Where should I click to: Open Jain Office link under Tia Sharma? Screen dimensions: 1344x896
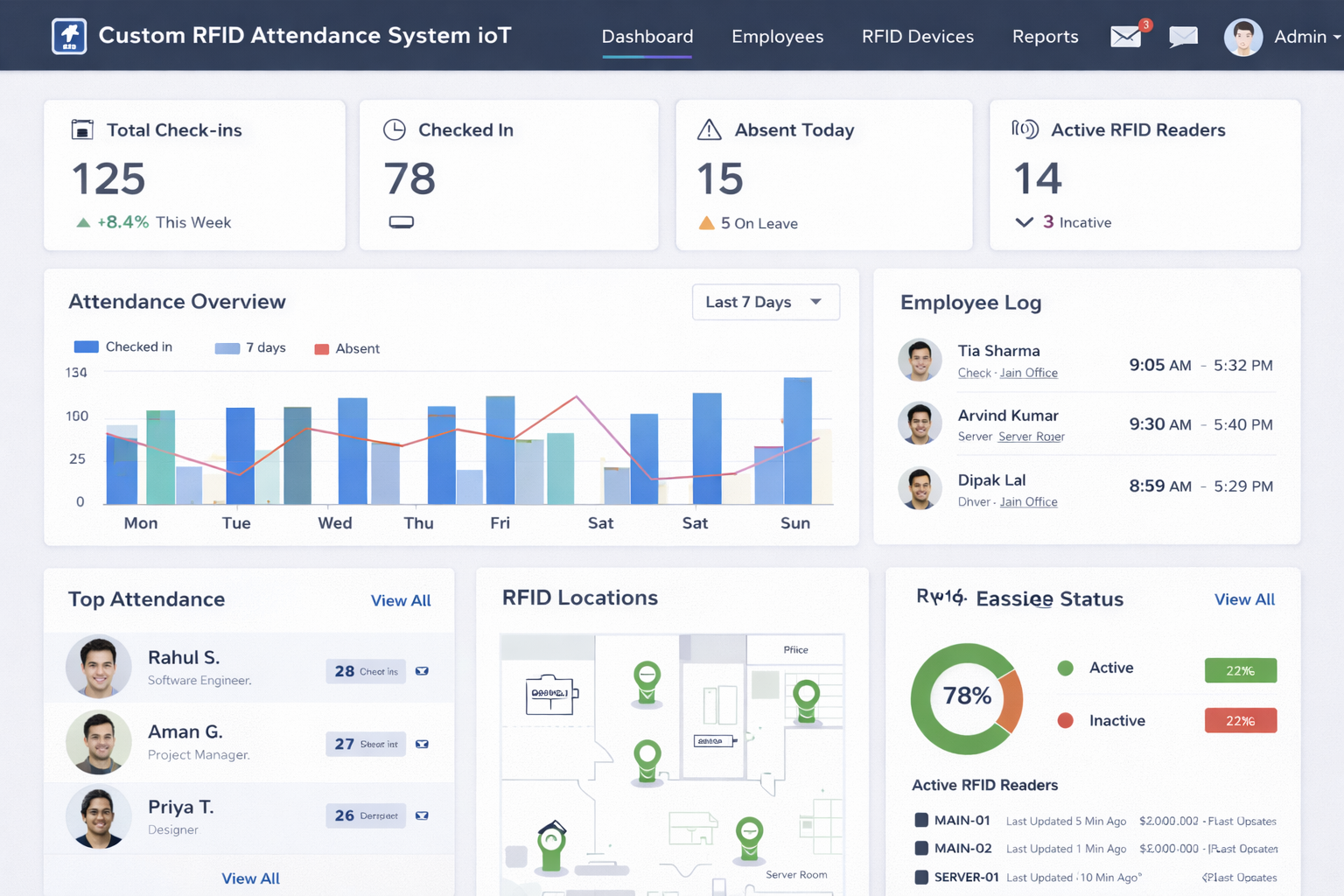coord(1028,372)
